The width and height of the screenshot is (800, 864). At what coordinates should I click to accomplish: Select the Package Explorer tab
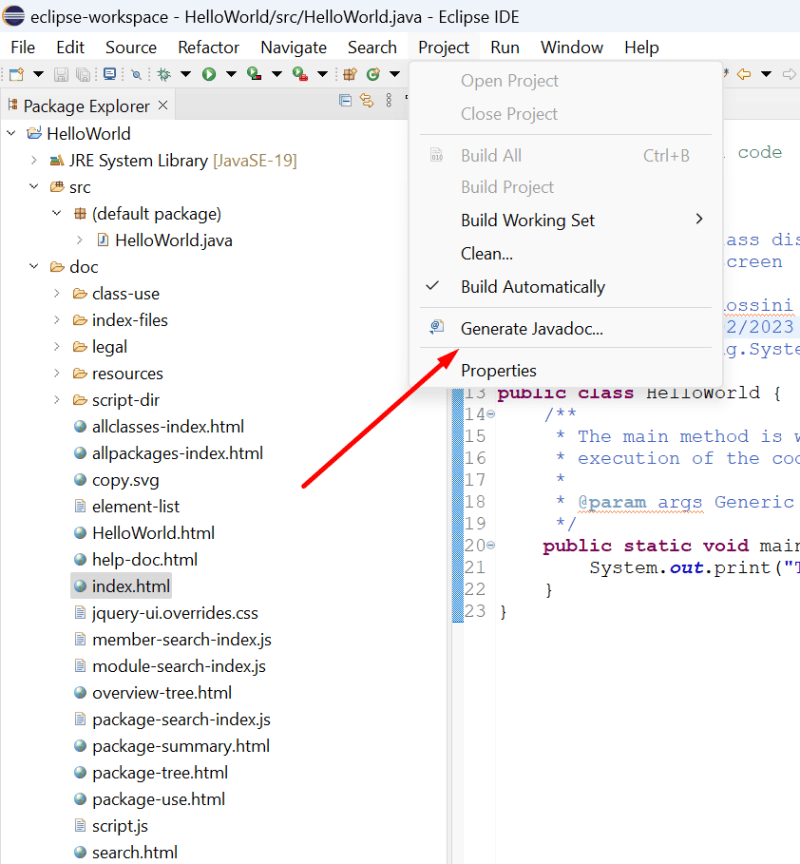(x=87, y=106)
